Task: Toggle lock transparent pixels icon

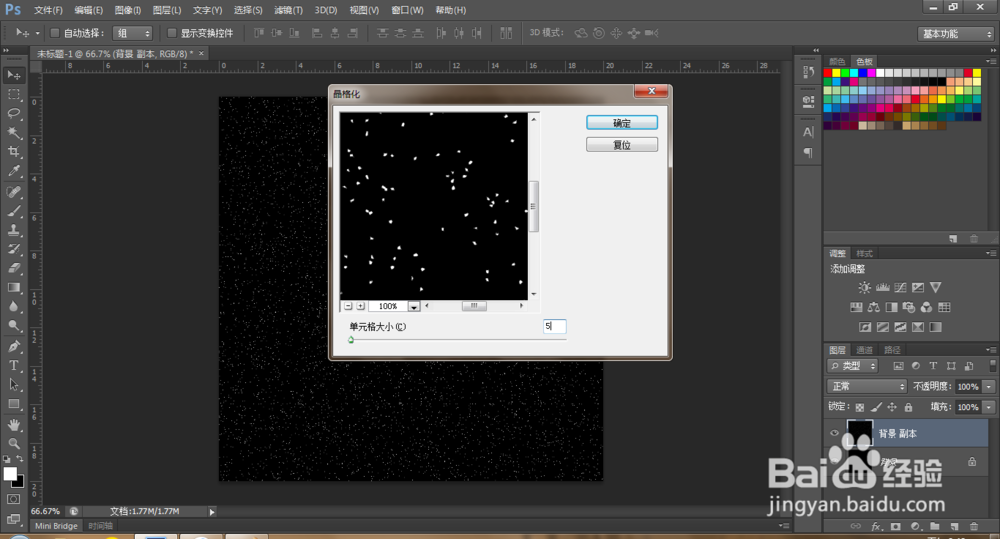Action: point(860,407)
